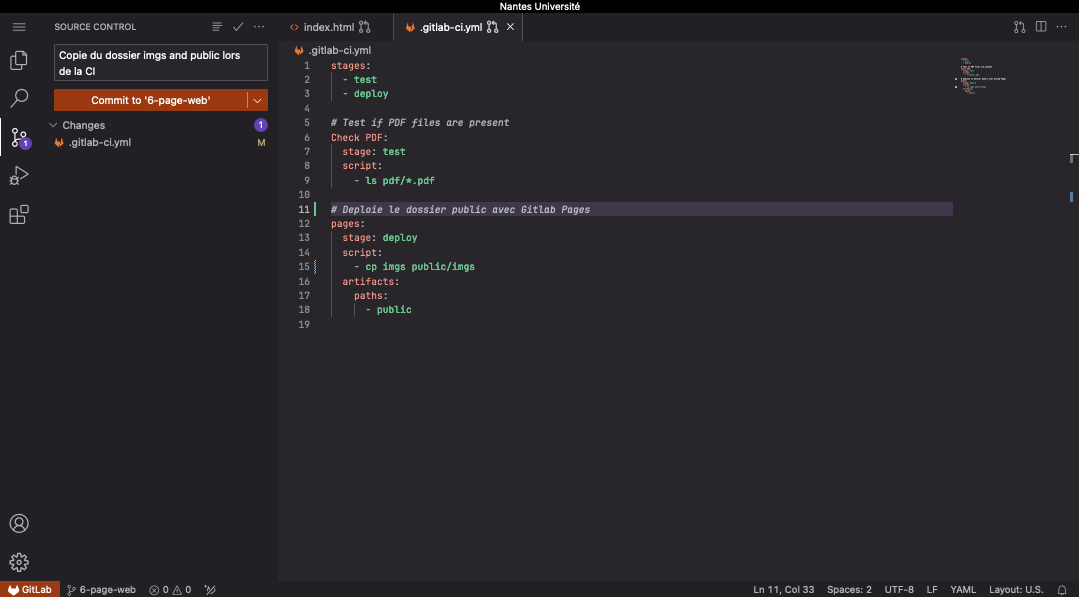Open editor more actions ellipsis
Image resolution: width=1080 pixels, height=597 pixels.
(x=1061, y=27)
